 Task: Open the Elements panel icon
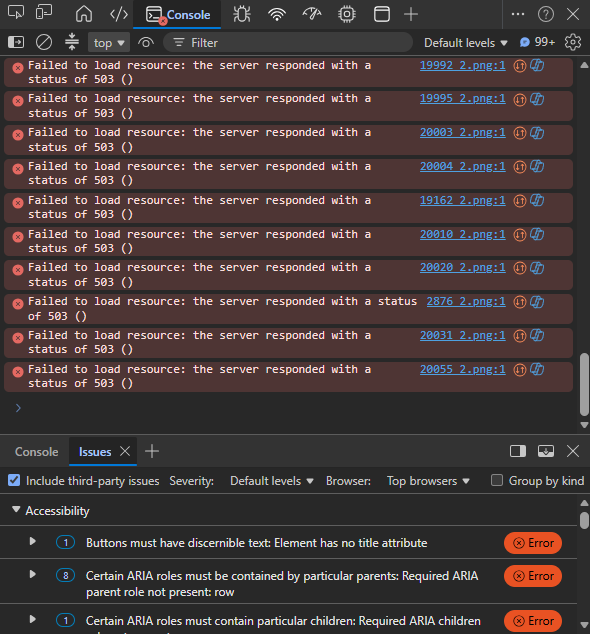tap(119, 15)
